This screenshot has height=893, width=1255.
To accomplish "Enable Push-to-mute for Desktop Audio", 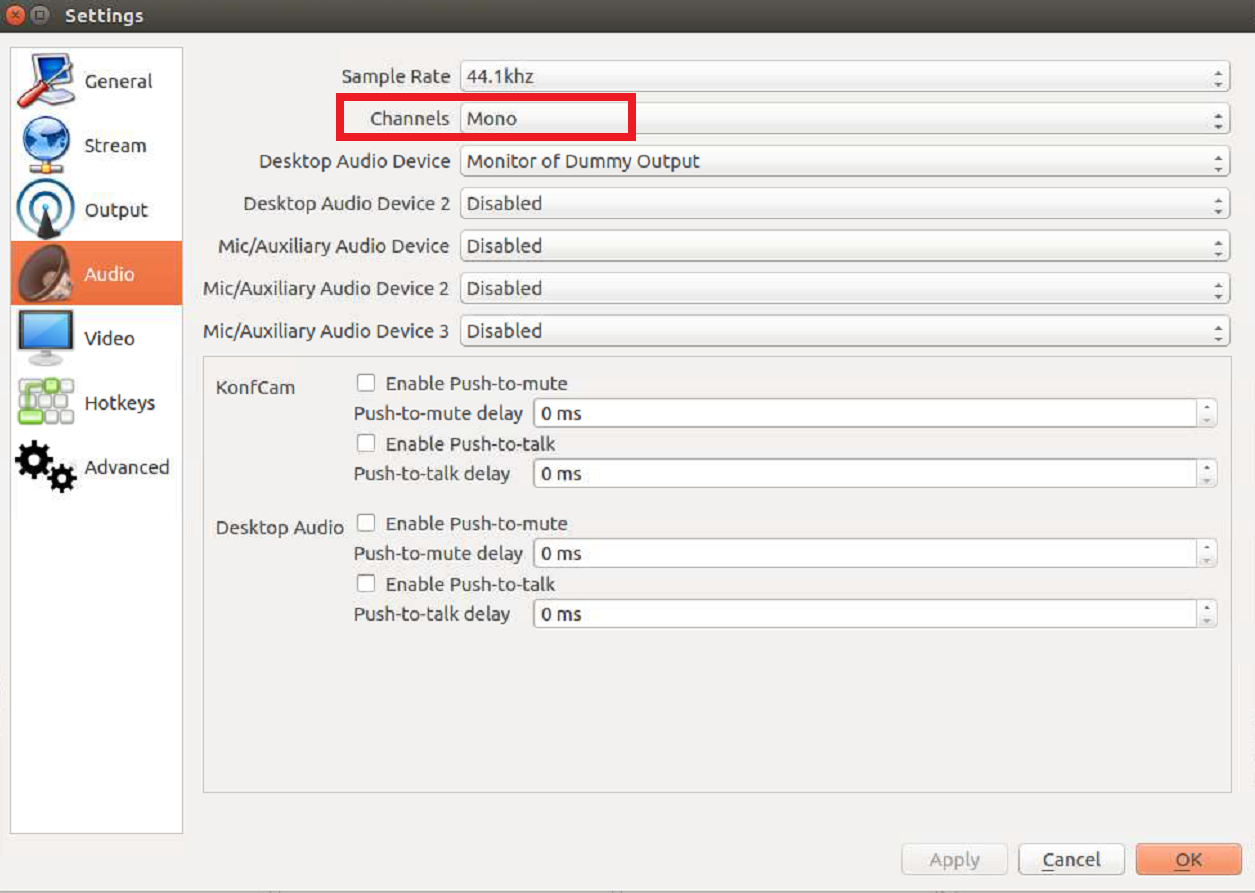I will pyautogui.click(x=367, y=523).
